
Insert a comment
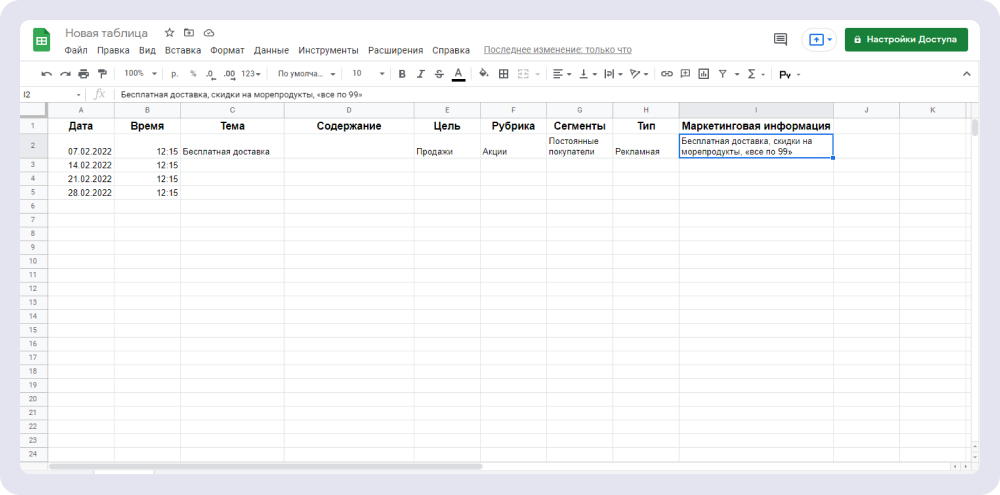686,74
